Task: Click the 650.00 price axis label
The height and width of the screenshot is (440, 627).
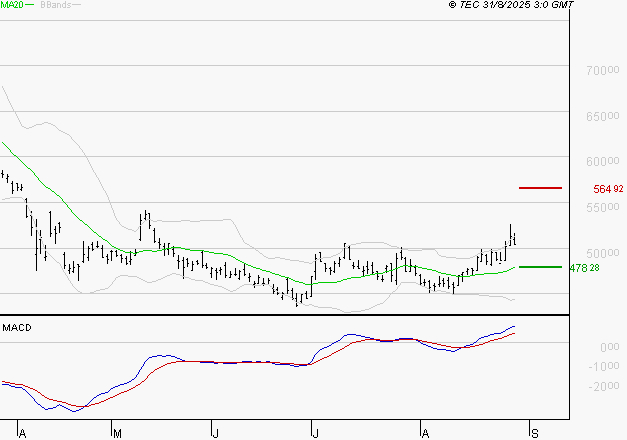Action: pos(603,116)
